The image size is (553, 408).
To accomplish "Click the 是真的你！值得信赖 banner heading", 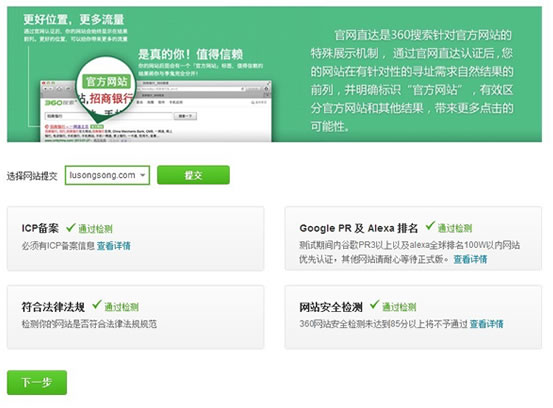I will pos(190,54).
